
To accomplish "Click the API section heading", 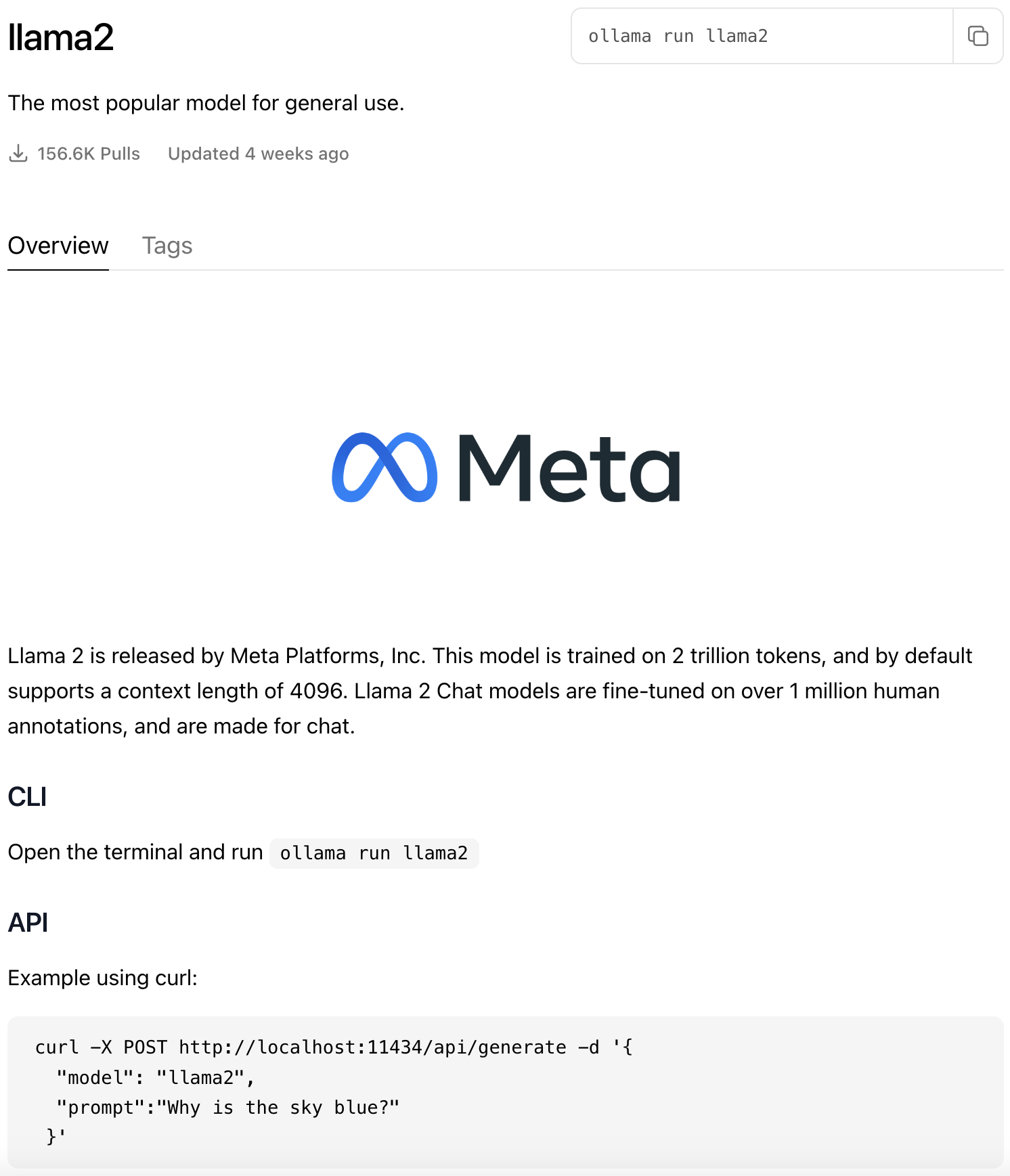I will 28,923.
